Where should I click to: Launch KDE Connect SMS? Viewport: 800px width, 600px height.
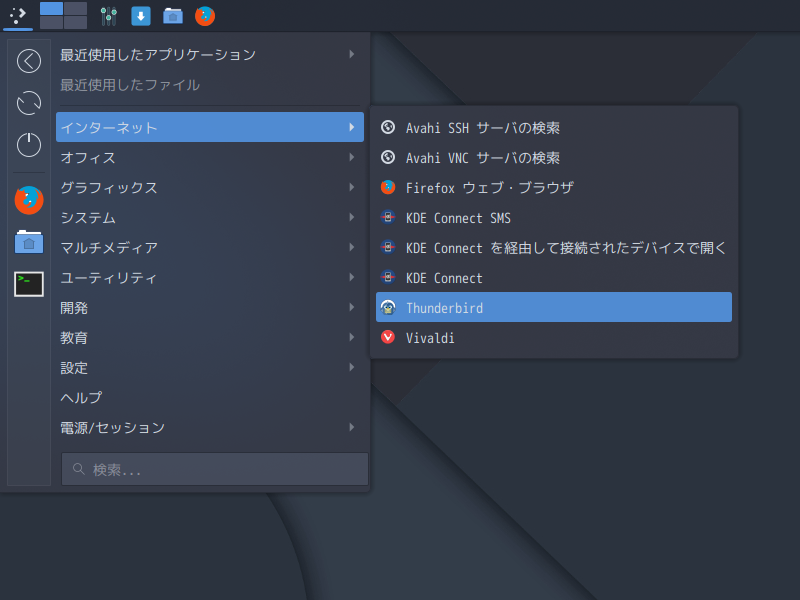[x=554, y=217]
